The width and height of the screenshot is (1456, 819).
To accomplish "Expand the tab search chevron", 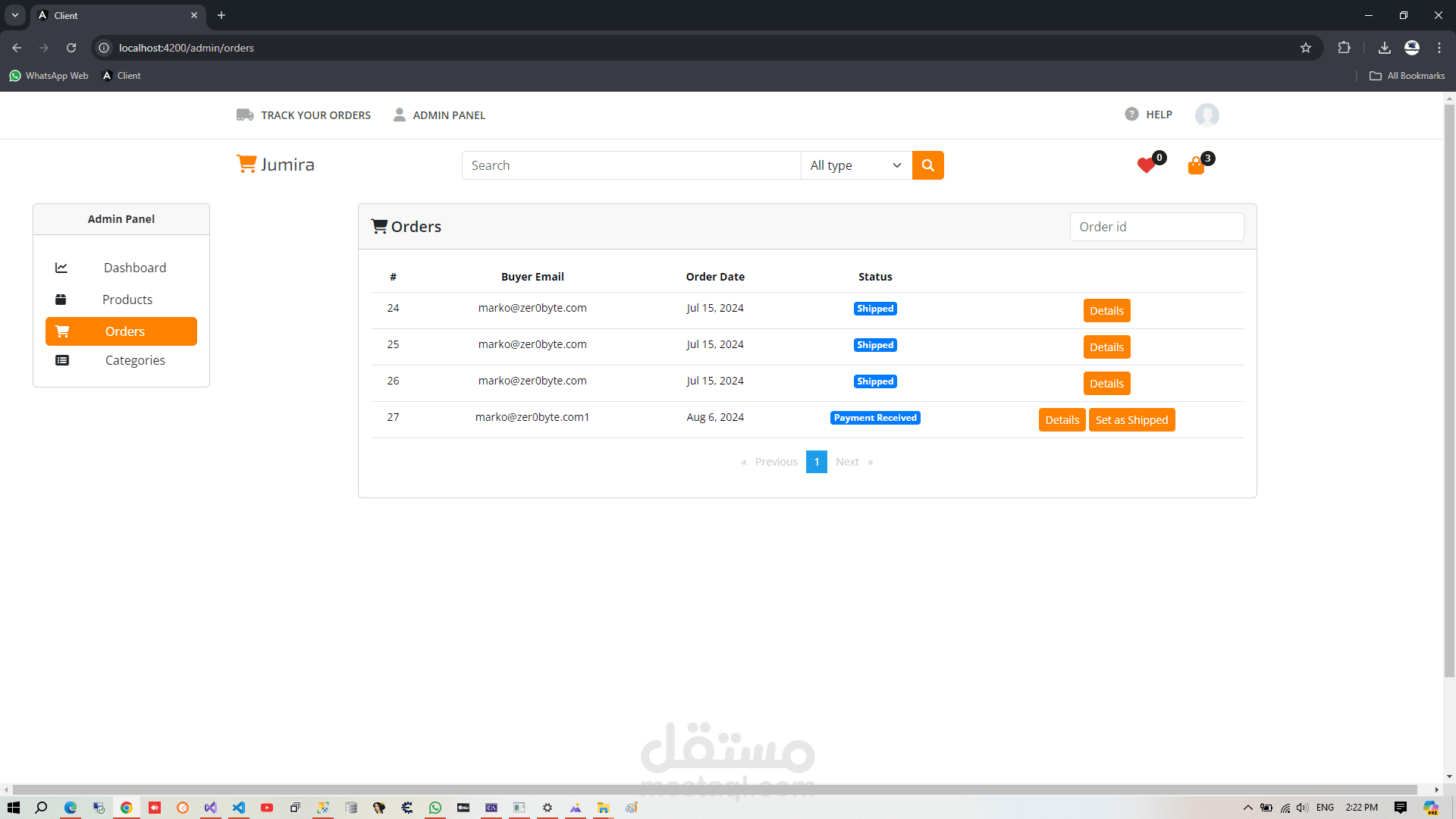I will point(15,15).
